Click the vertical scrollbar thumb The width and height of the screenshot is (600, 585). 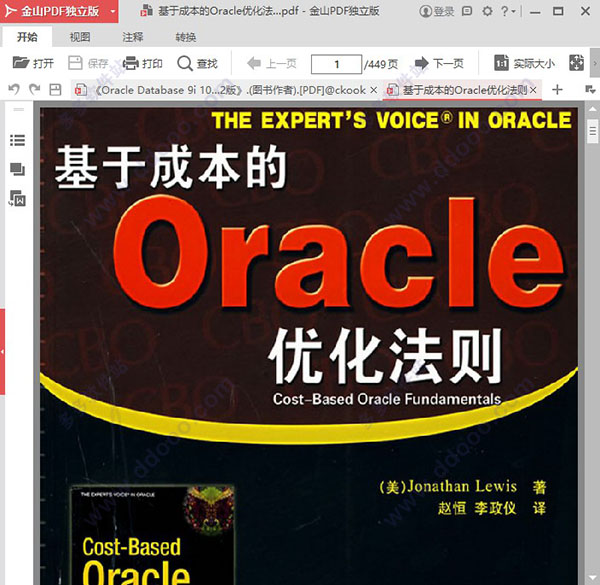click(592, 131)
